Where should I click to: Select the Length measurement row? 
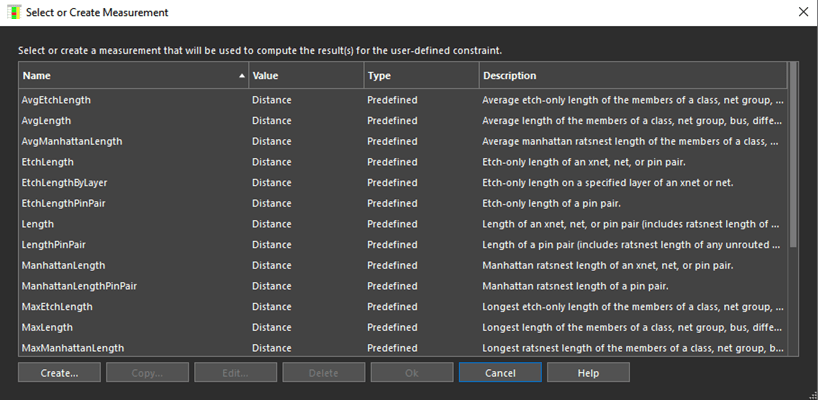[403, 224]
